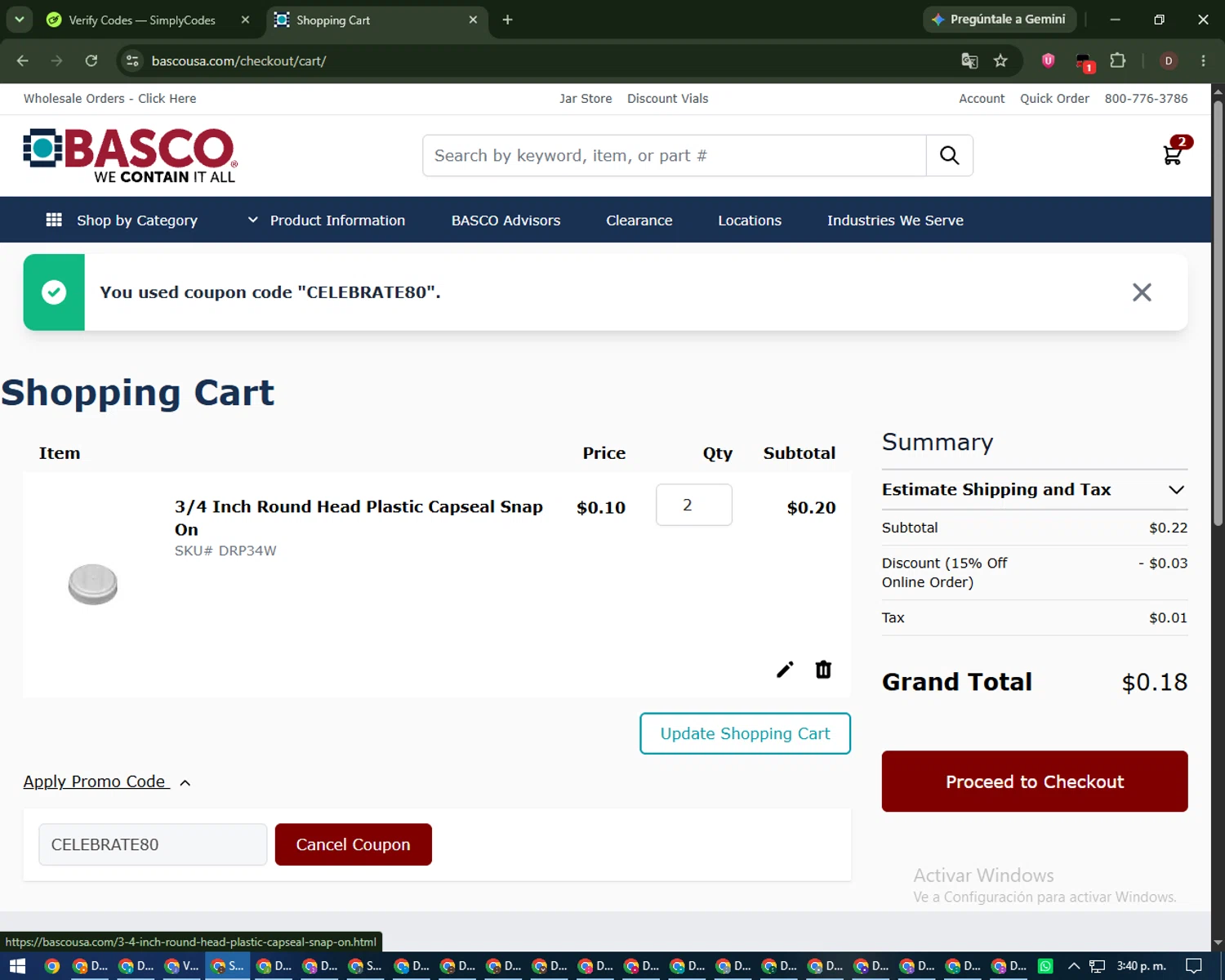Click the SKU# DRP34W text
1225x980 pixels.
click(225, 551)
